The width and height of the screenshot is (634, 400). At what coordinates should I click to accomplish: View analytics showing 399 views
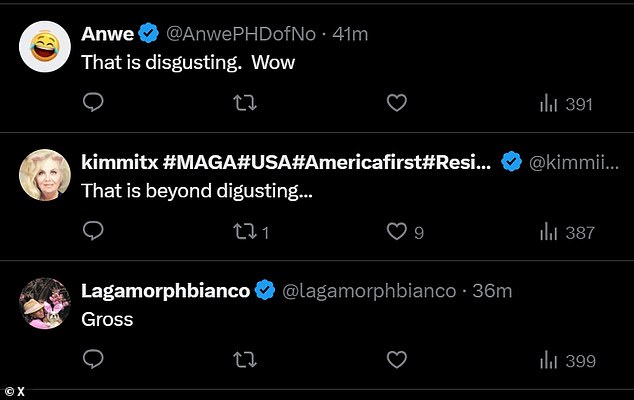click(566, 360)
